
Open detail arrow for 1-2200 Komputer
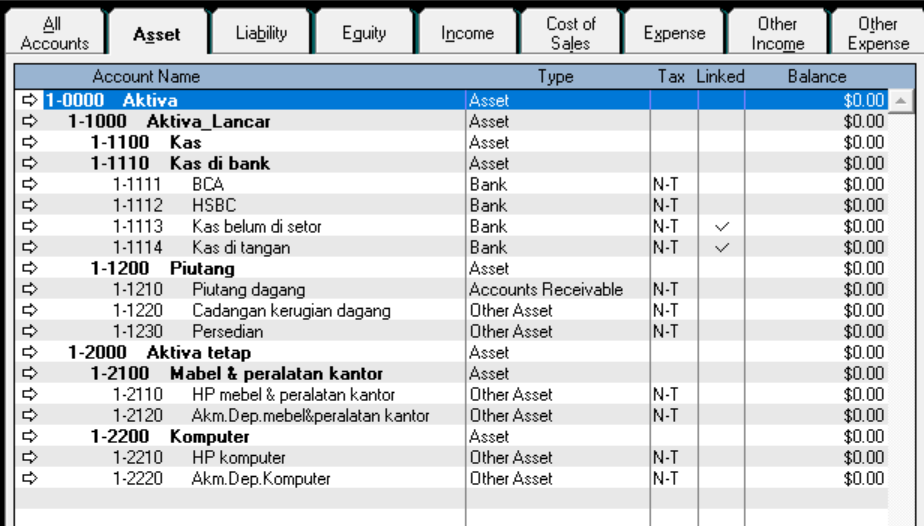29,436
